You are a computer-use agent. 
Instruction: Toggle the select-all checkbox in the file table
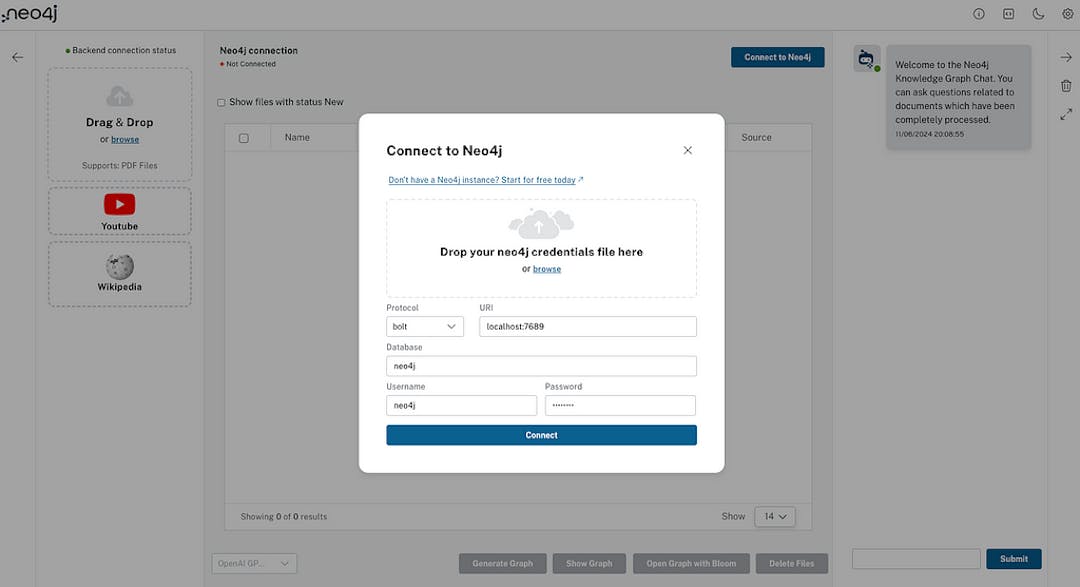tap(244, 137)
